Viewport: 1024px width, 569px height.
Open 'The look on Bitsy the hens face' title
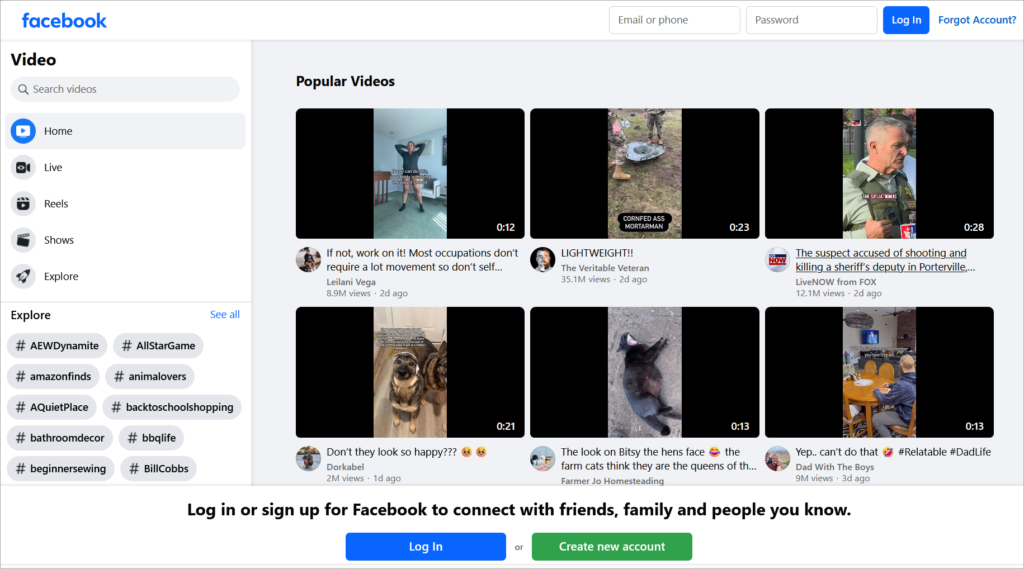(x=658, y=459)
